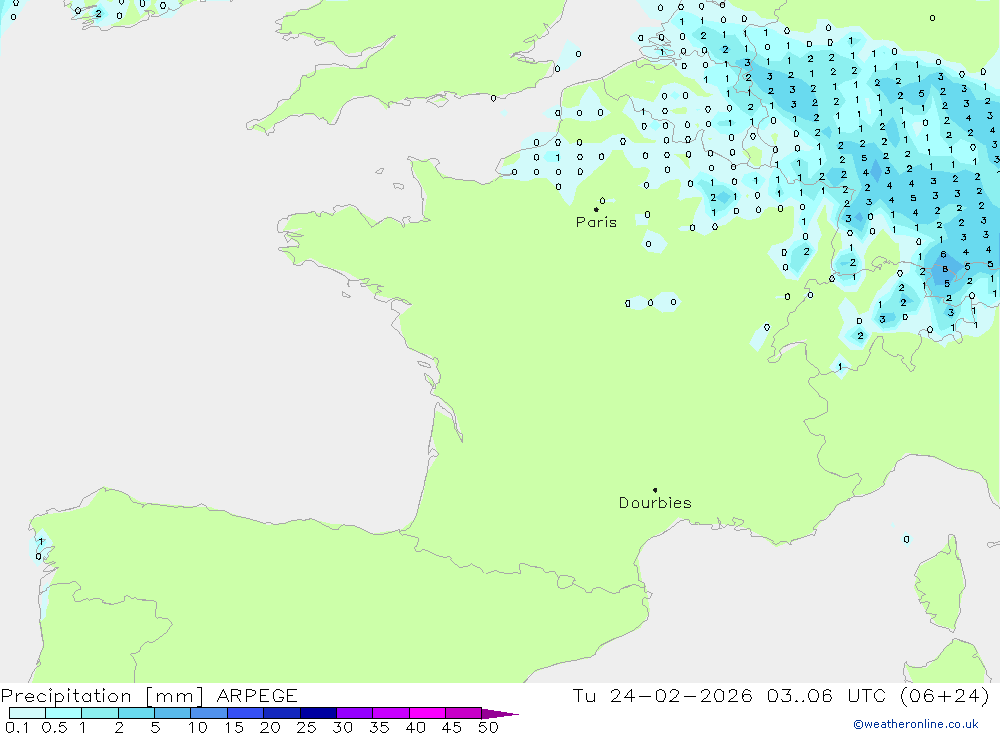
Task: Click the black dot marking Dourbies
Action: tap(655, 490)
